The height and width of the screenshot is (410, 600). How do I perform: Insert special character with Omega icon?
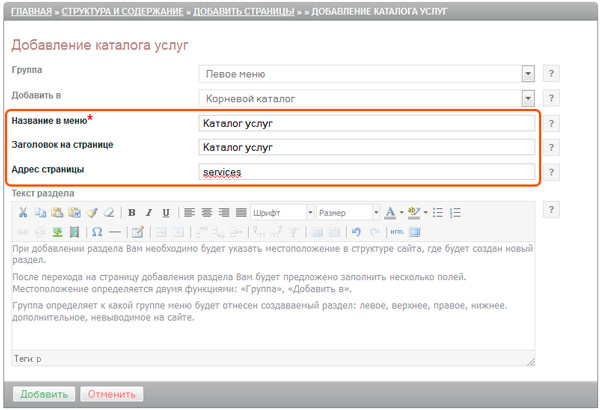[97, 232]
